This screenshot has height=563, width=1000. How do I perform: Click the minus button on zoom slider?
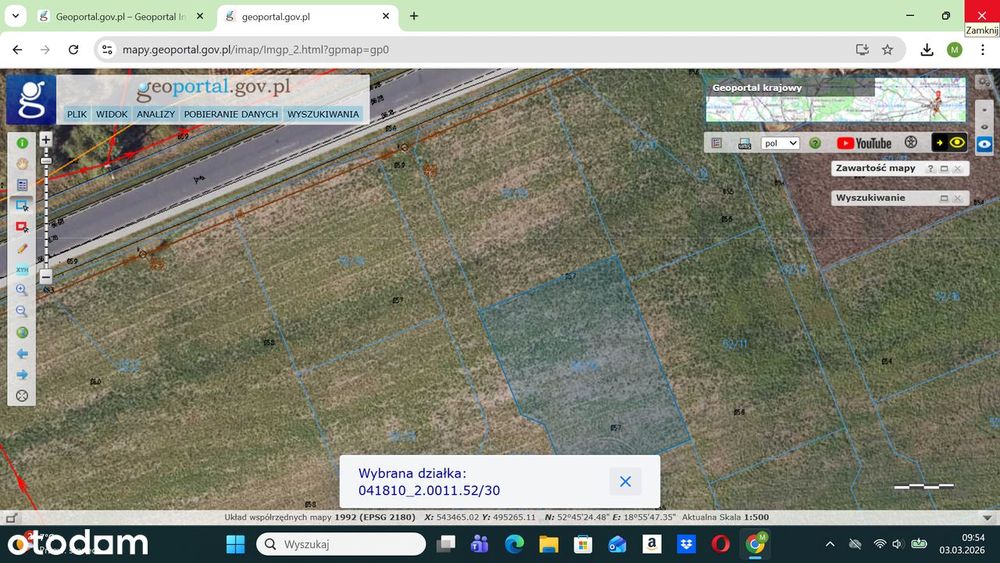(x=46, y=277)
